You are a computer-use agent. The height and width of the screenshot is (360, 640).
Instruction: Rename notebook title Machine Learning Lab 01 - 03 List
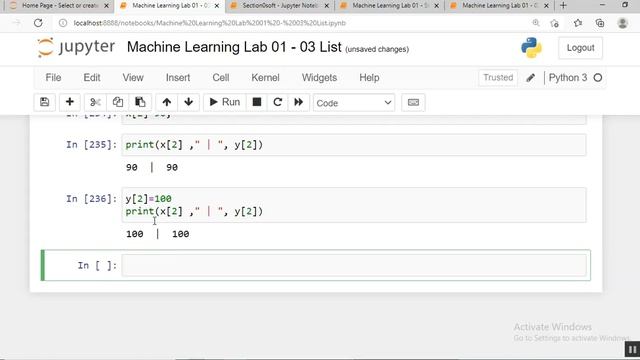(x=234, y=47)
